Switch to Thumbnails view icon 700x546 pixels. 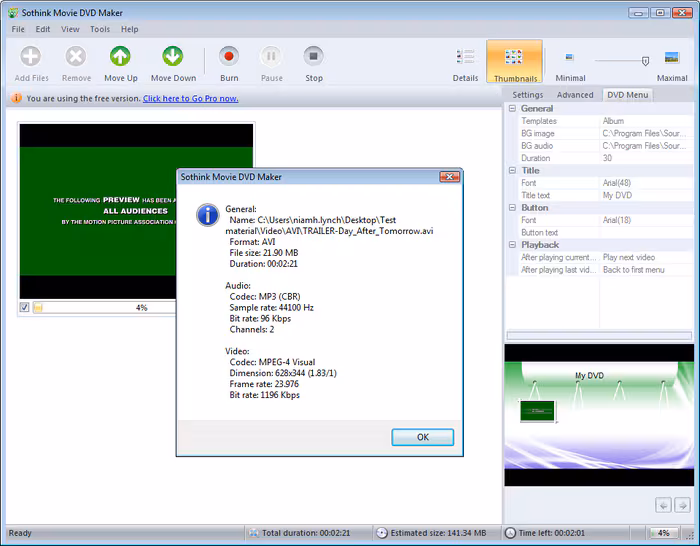[514, 57]
